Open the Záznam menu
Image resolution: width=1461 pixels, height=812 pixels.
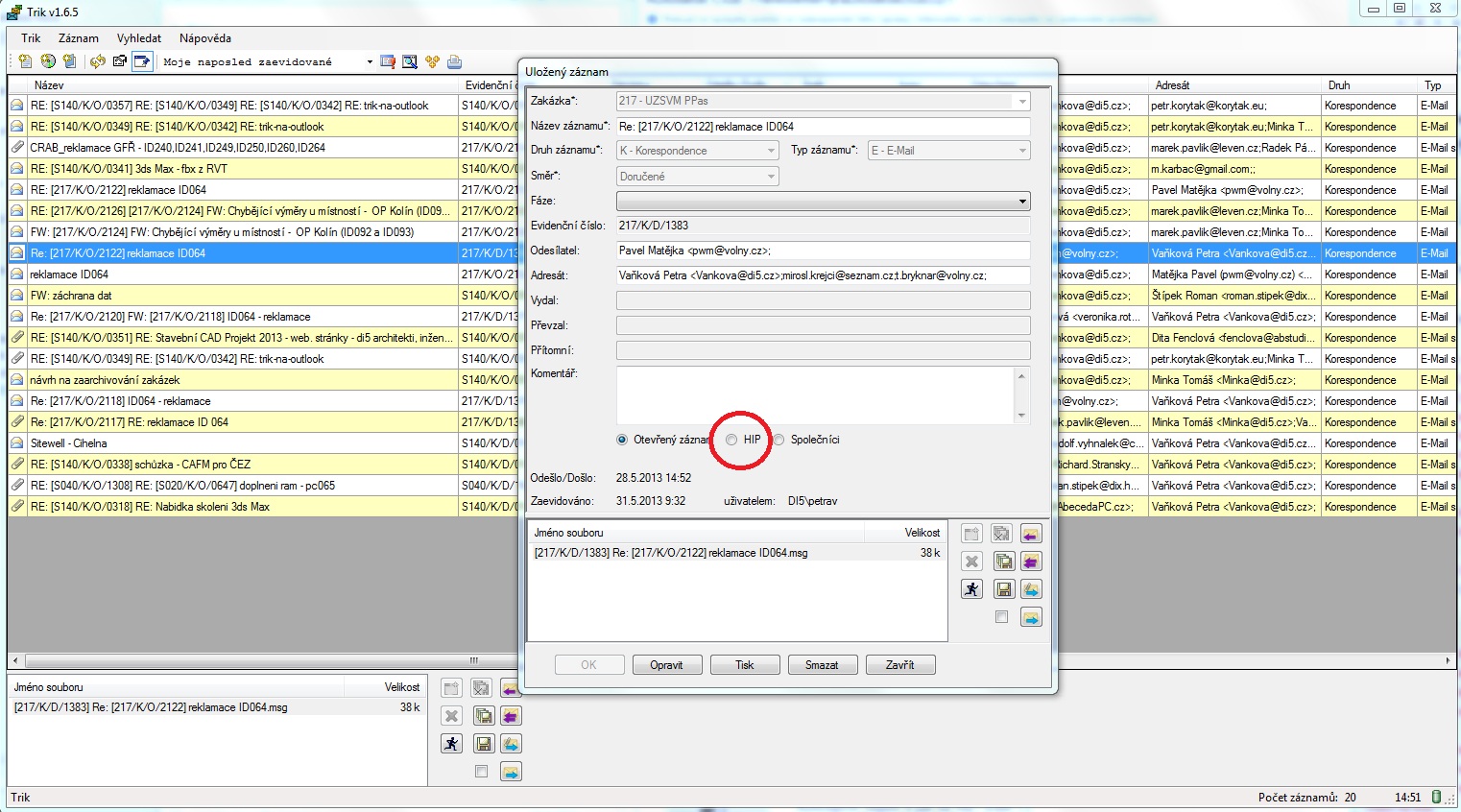click(x=79, y=38)
